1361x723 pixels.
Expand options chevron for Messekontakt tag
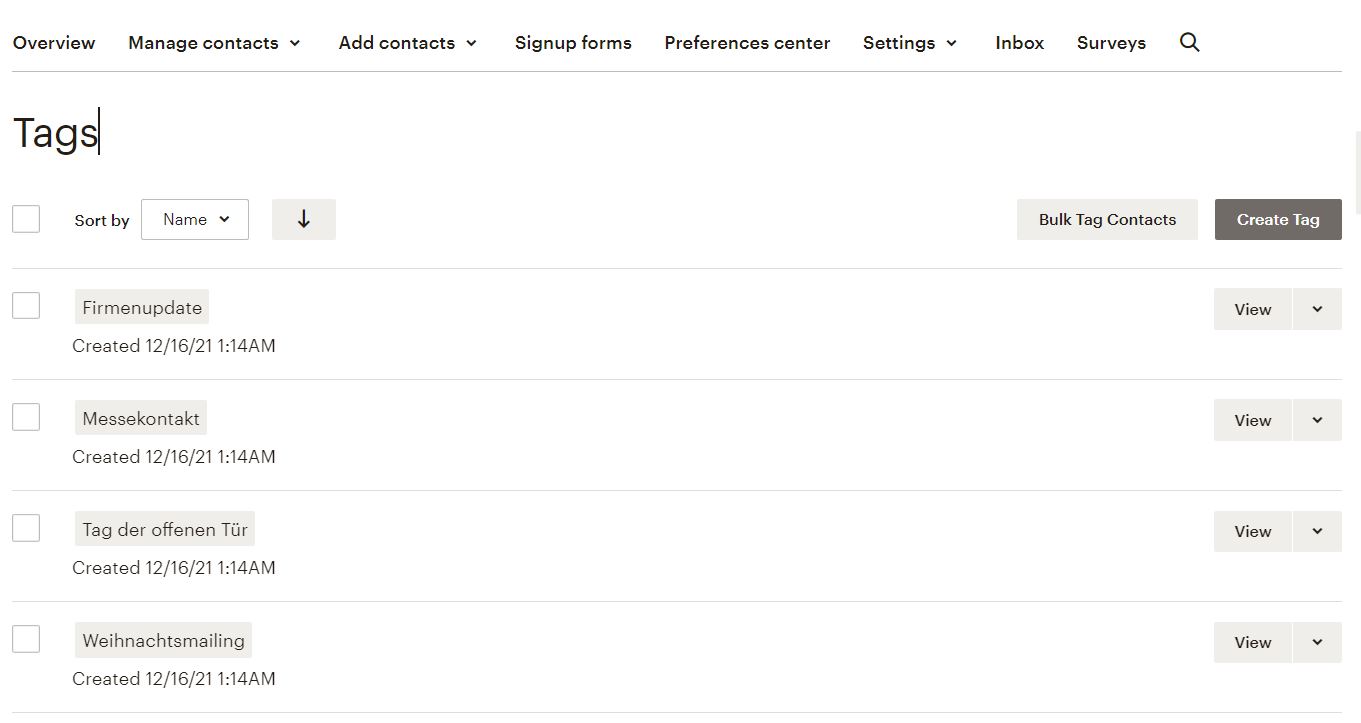click(1317, 420)
